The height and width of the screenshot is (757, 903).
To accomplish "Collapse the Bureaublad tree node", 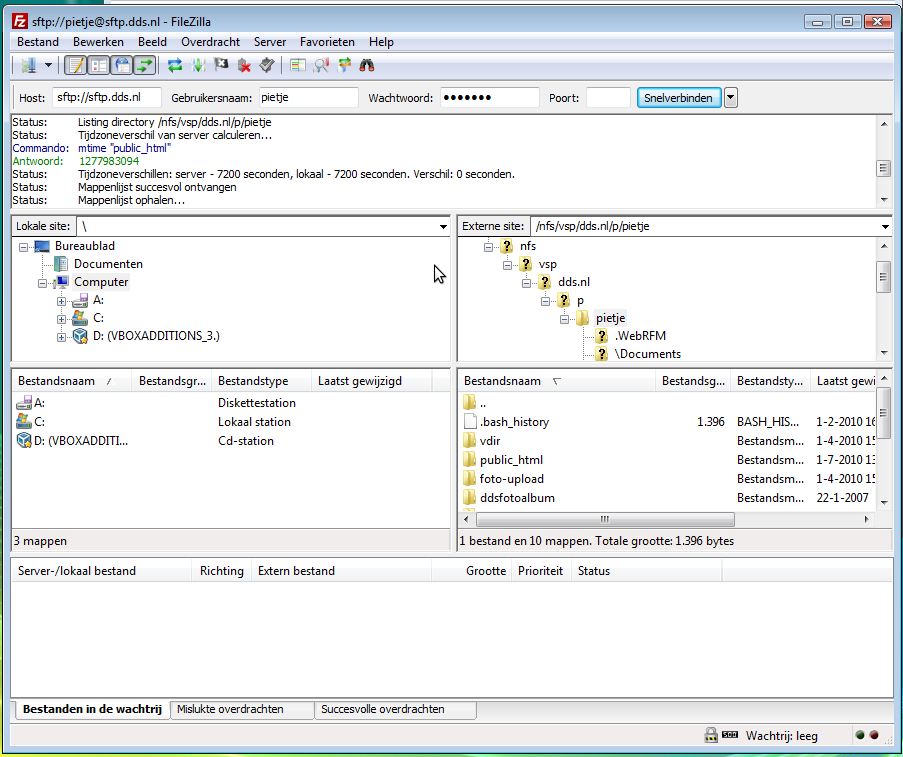I will pos(24,247).
